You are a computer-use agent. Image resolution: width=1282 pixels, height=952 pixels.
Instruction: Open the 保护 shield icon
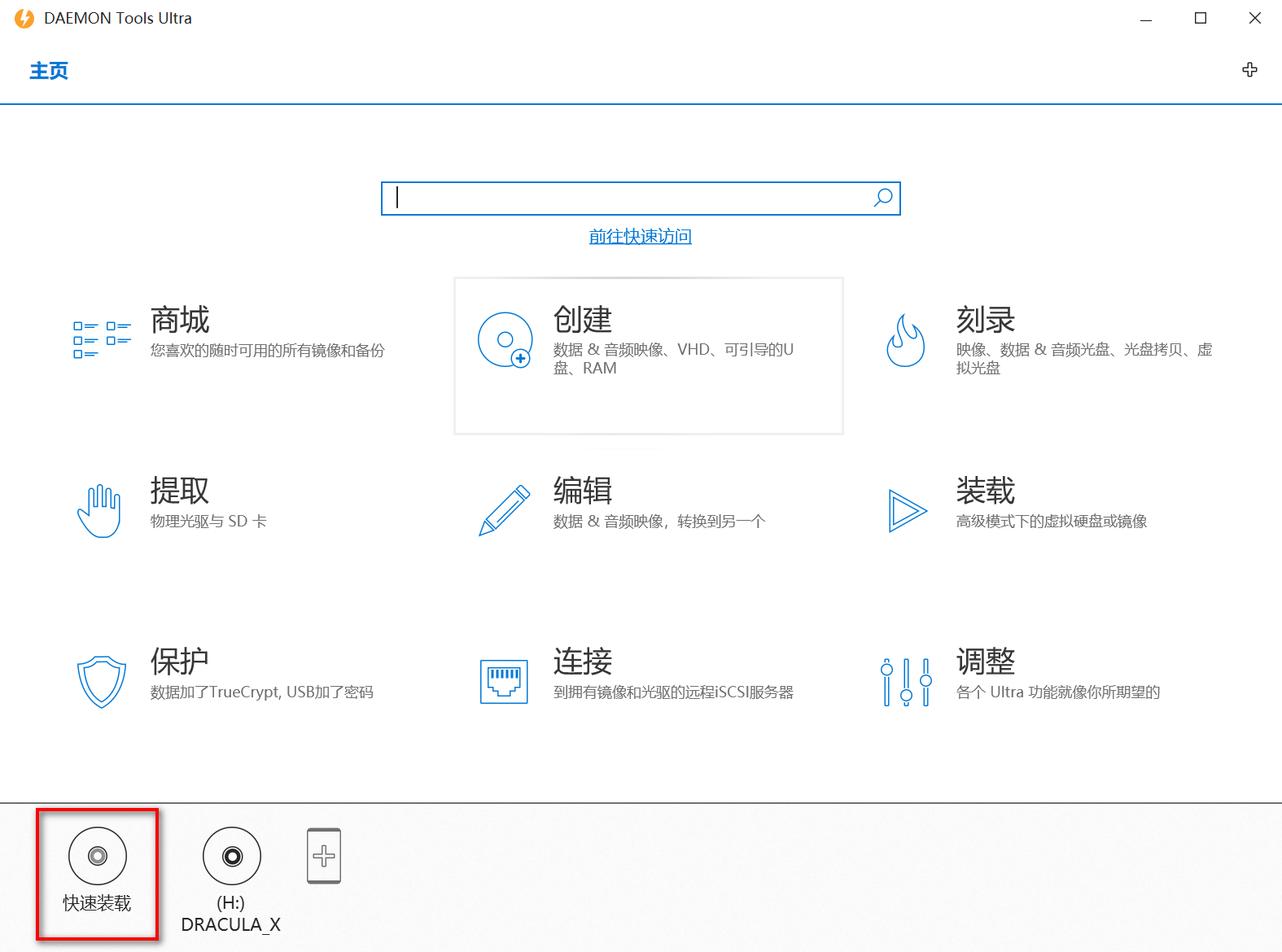click(x=102, y=681)
